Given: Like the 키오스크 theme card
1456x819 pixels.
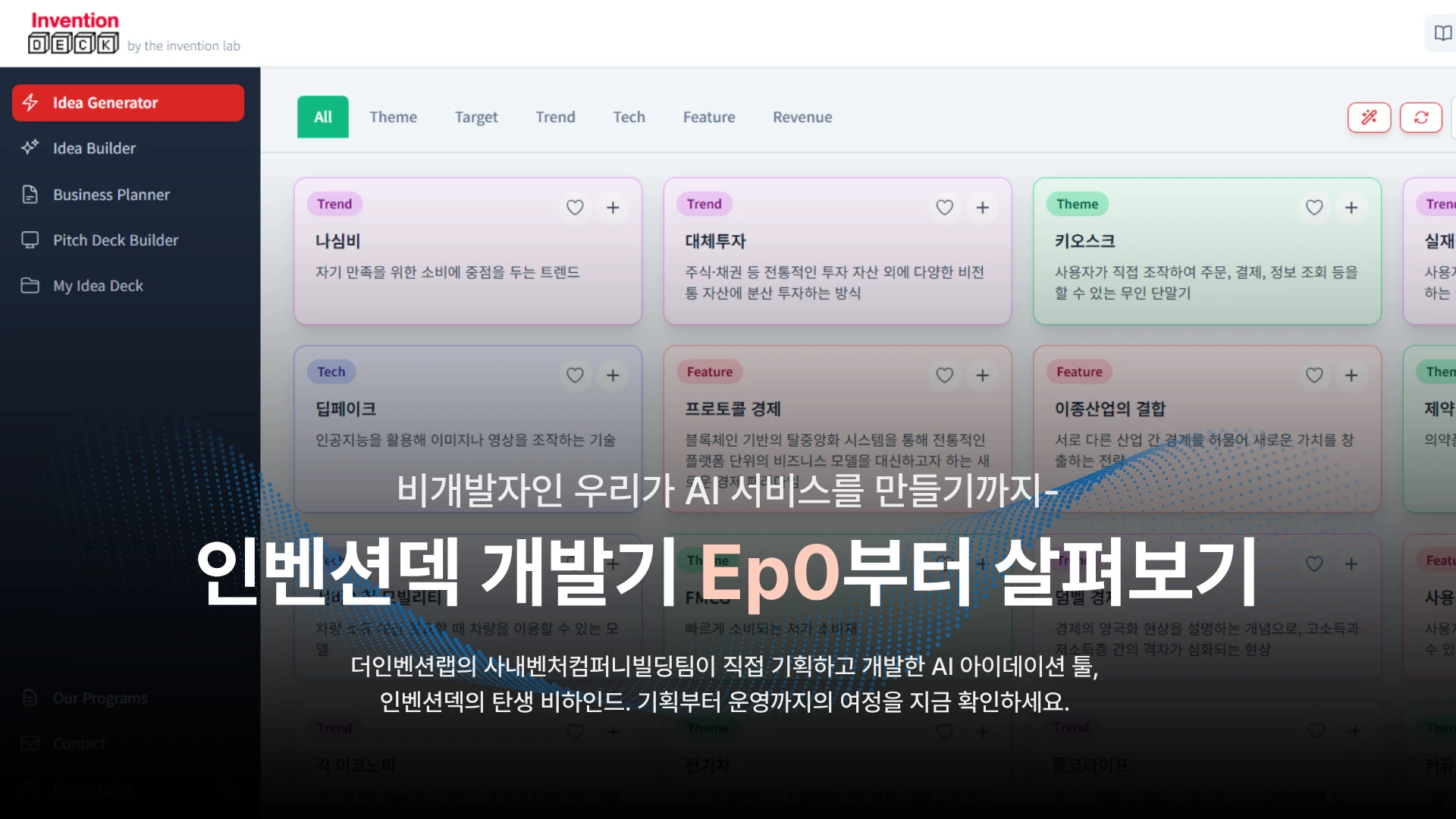Looking at the screenshot, I should point(1314,208).
